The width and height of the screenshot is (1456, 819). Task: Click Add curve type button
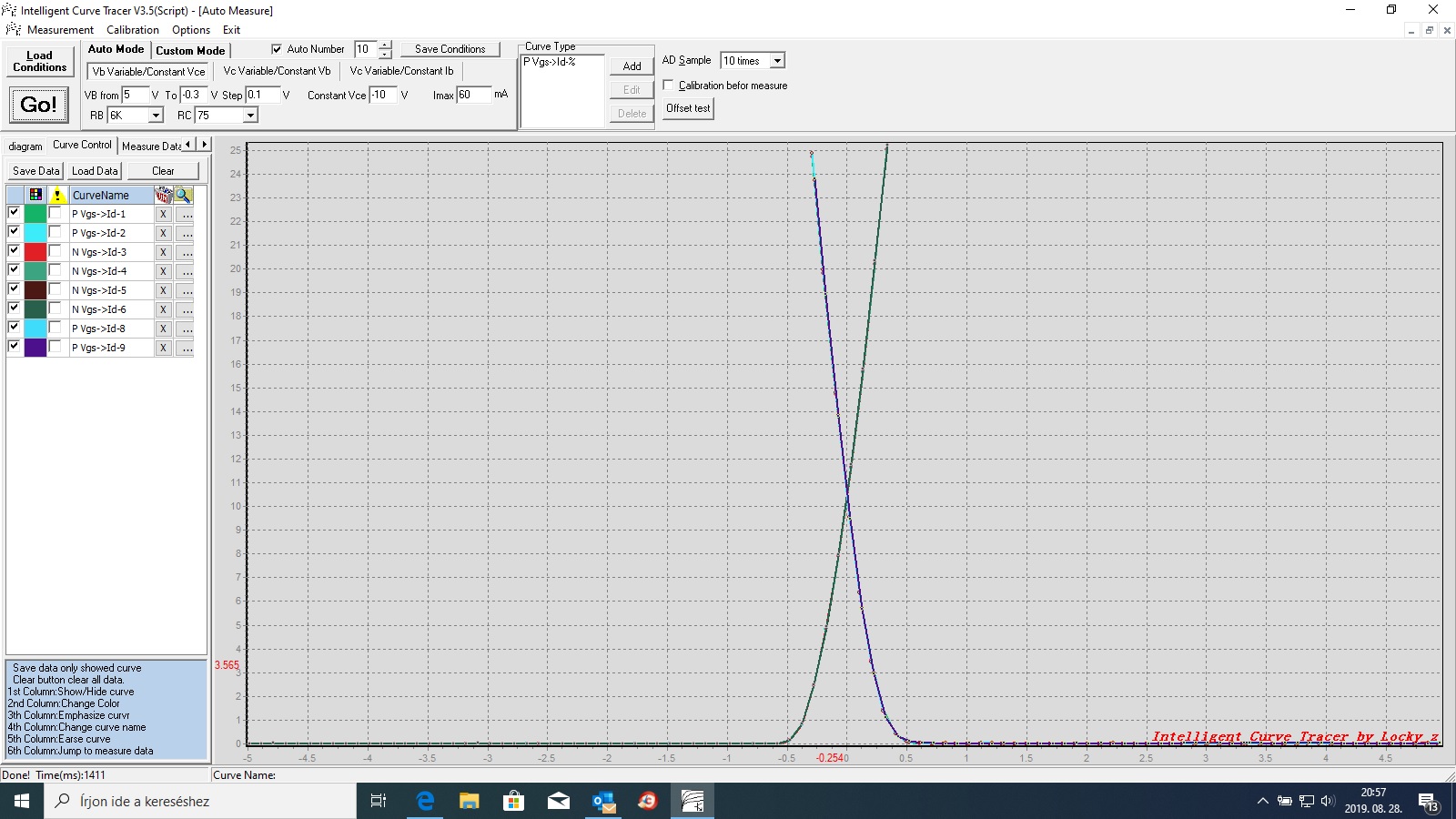[632, 66]
